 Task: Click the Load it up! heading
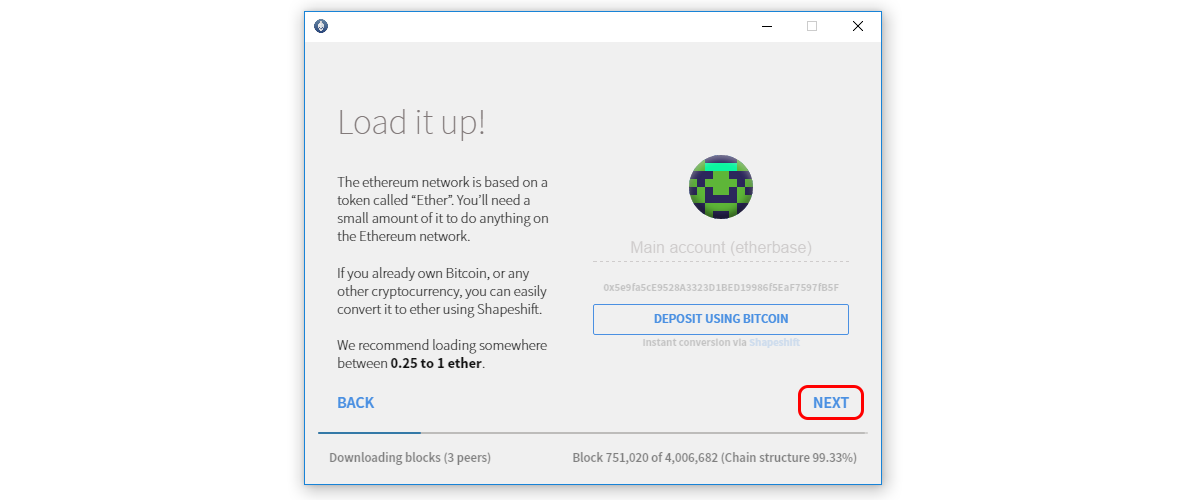[x=411, y=123]
